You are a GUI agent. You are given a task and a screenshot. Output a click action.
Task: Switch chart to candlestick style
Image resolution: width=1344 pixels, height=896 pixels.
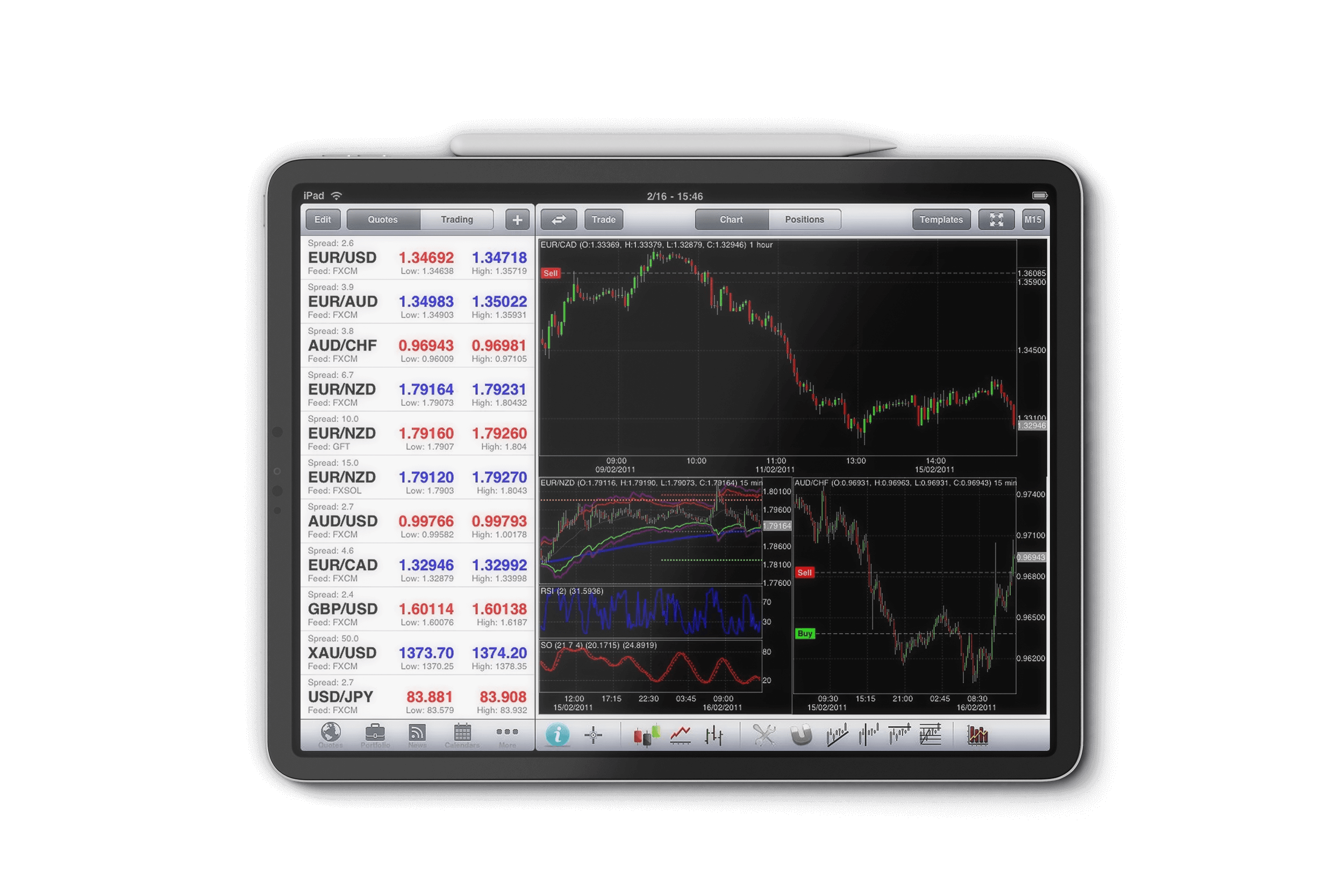click(x=646, y=735)
